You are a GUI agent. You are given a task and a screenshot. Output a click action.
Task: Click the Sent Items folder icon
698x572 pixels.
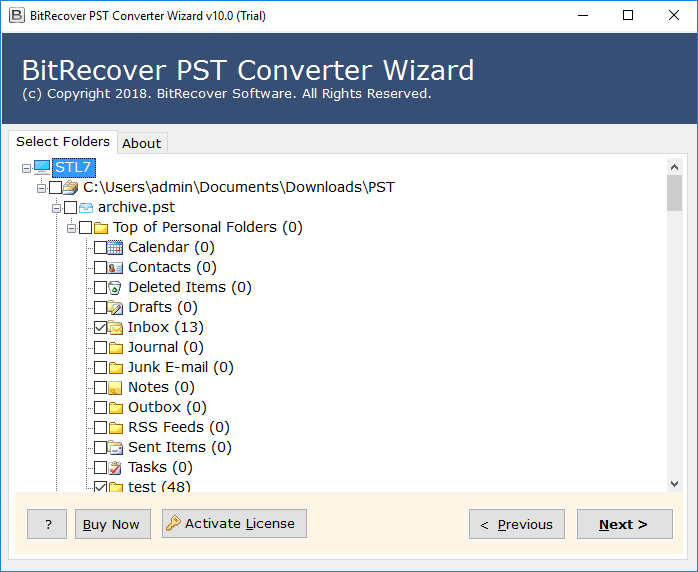tap(115, 447)
